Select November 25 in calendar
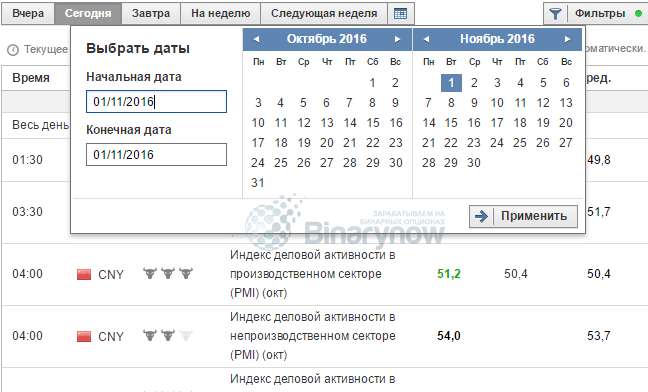This screenshot has height=392, width=648. 520,143
